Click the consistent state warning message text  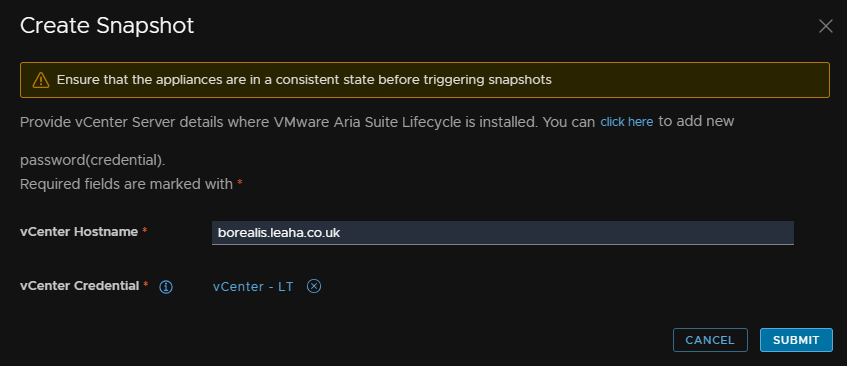click(x=304, y=80)
